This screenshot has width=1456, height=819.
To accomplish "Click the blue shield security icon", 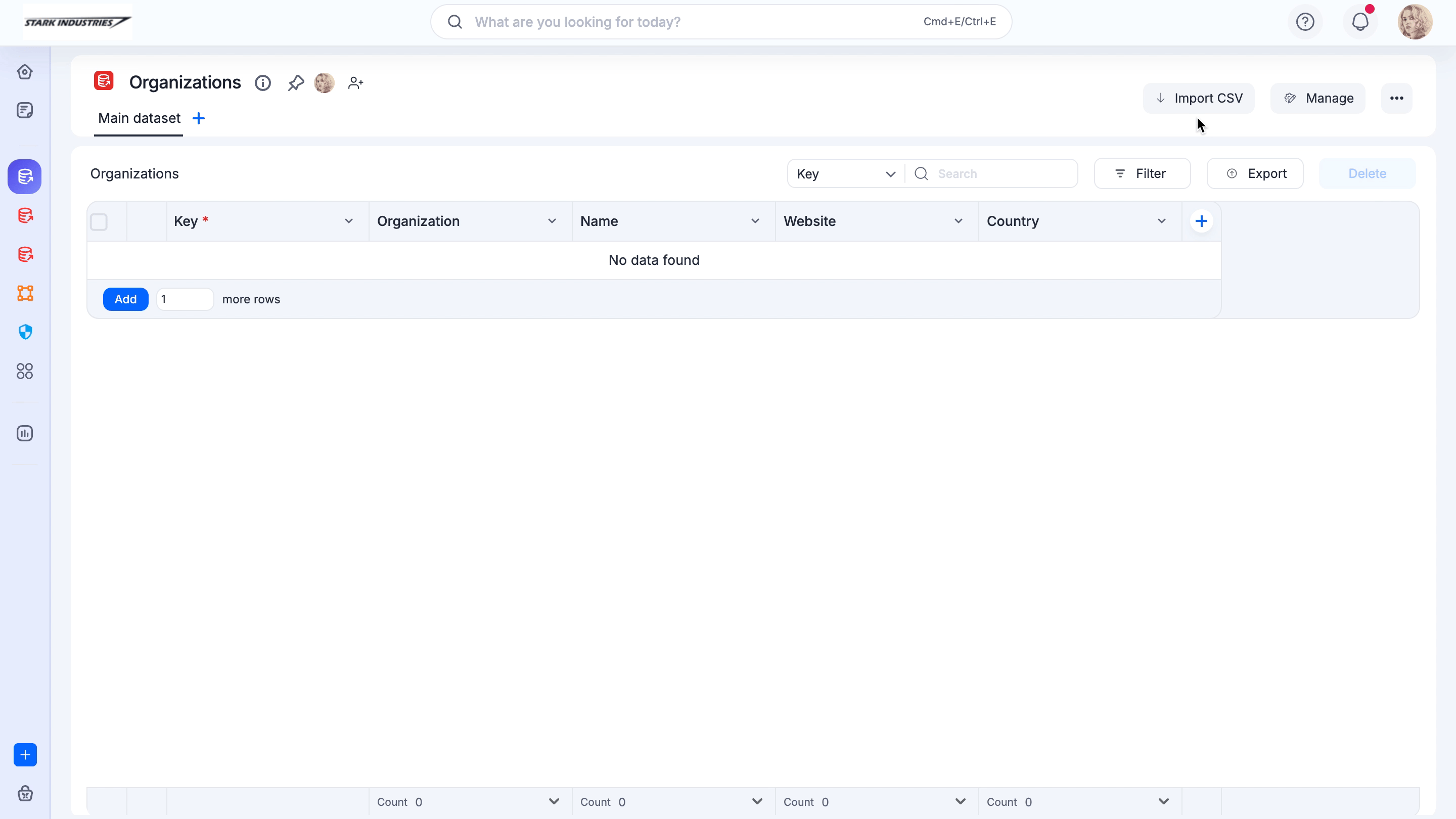I will pyautogui.click(x=25, y=332).
